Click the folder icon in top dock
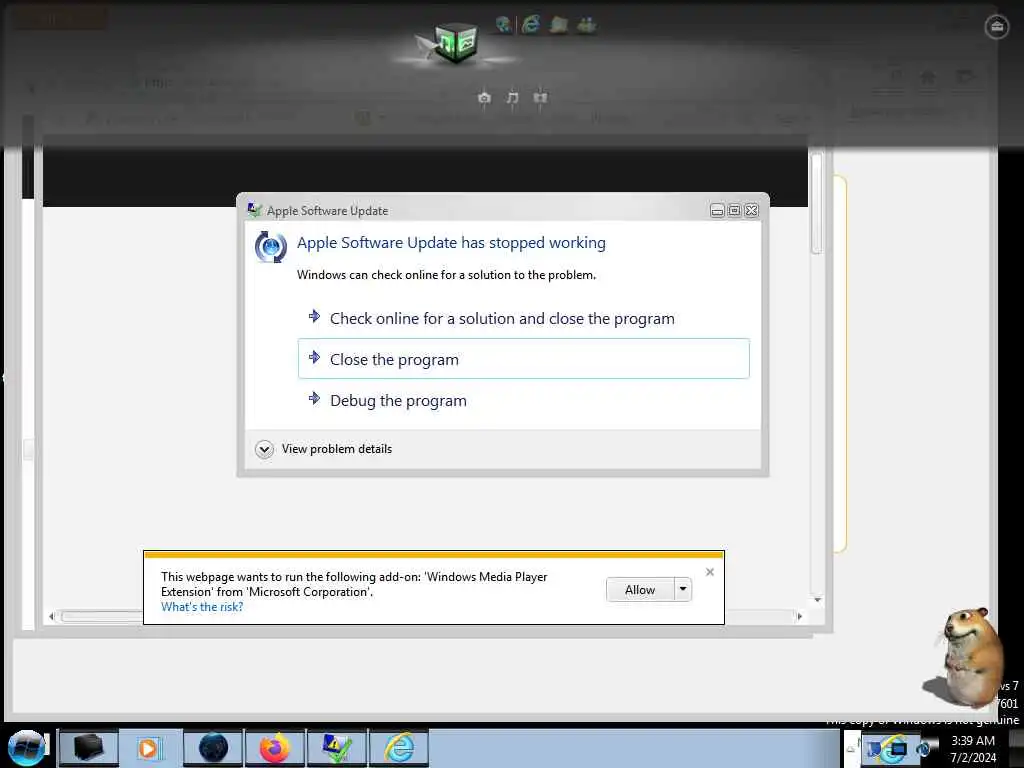Screen dimensions: 1024x768 [559, 25]
